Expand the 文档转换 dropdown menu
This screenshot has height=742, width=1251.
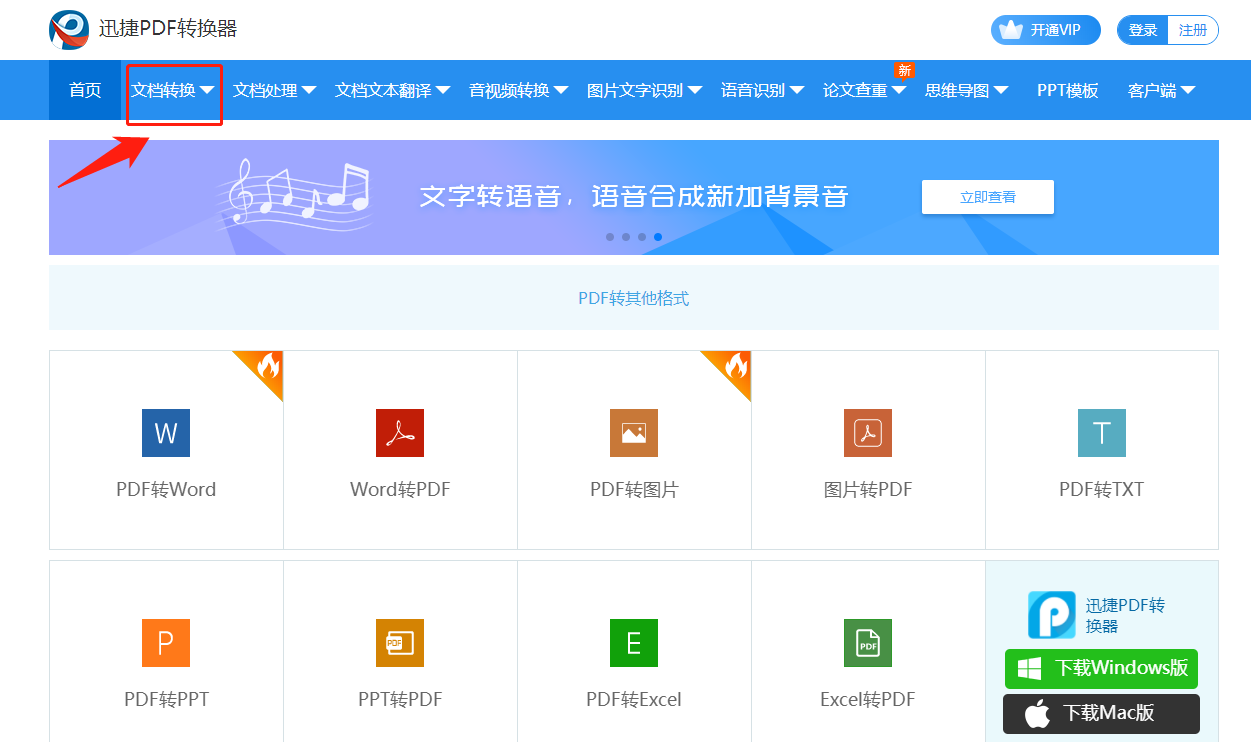click(173, 90)
